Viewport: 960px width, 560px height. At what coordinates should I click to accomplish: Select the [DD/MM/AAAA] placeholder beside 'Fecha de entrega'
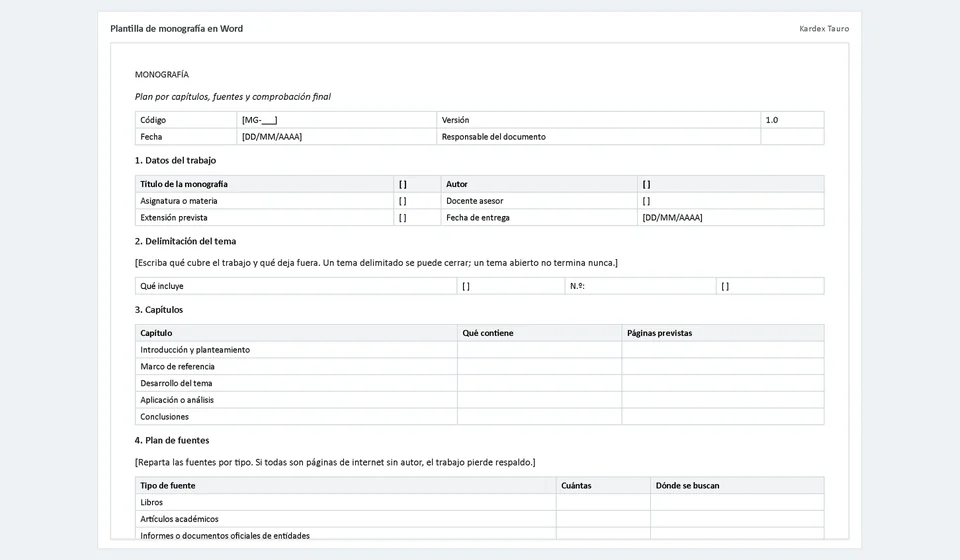[672, 217]
